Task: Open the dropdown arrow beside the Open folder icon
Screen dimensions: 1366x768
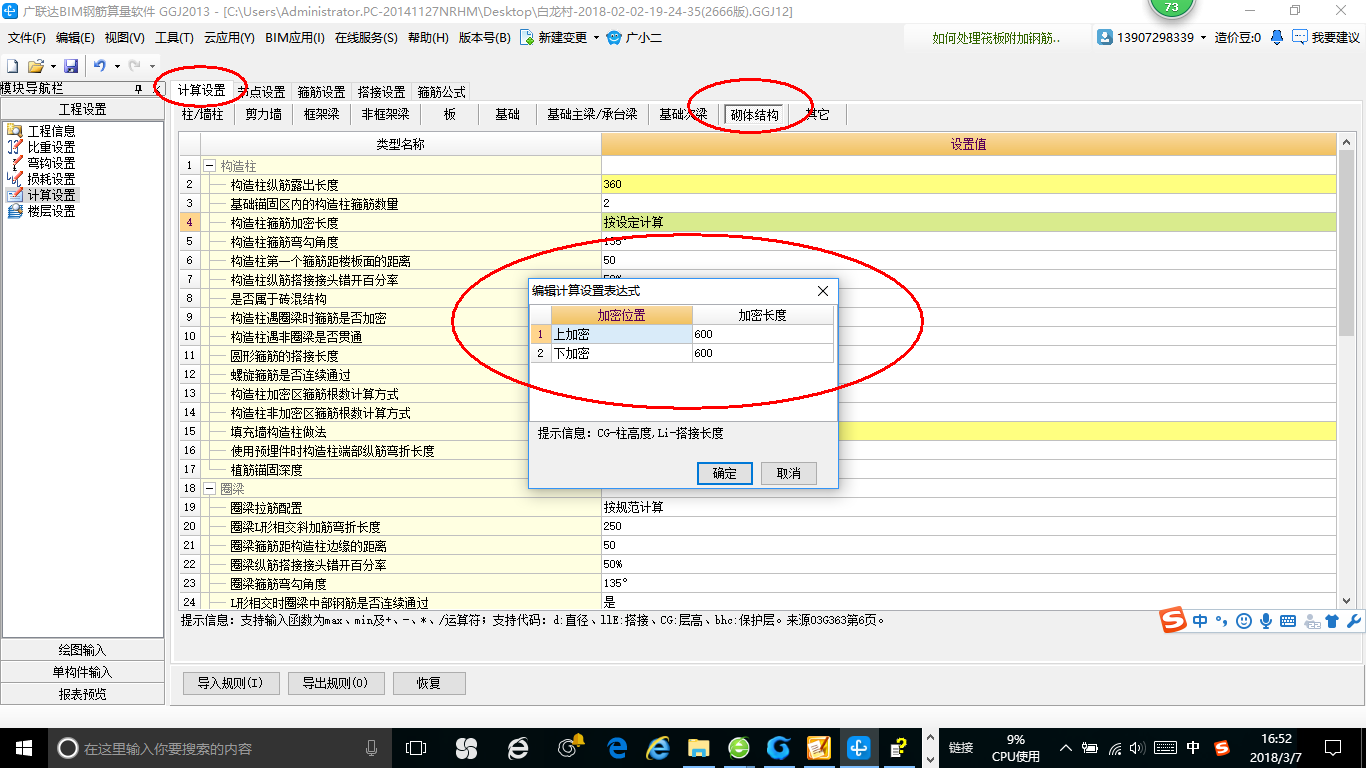Action: [x=52, y=66]
